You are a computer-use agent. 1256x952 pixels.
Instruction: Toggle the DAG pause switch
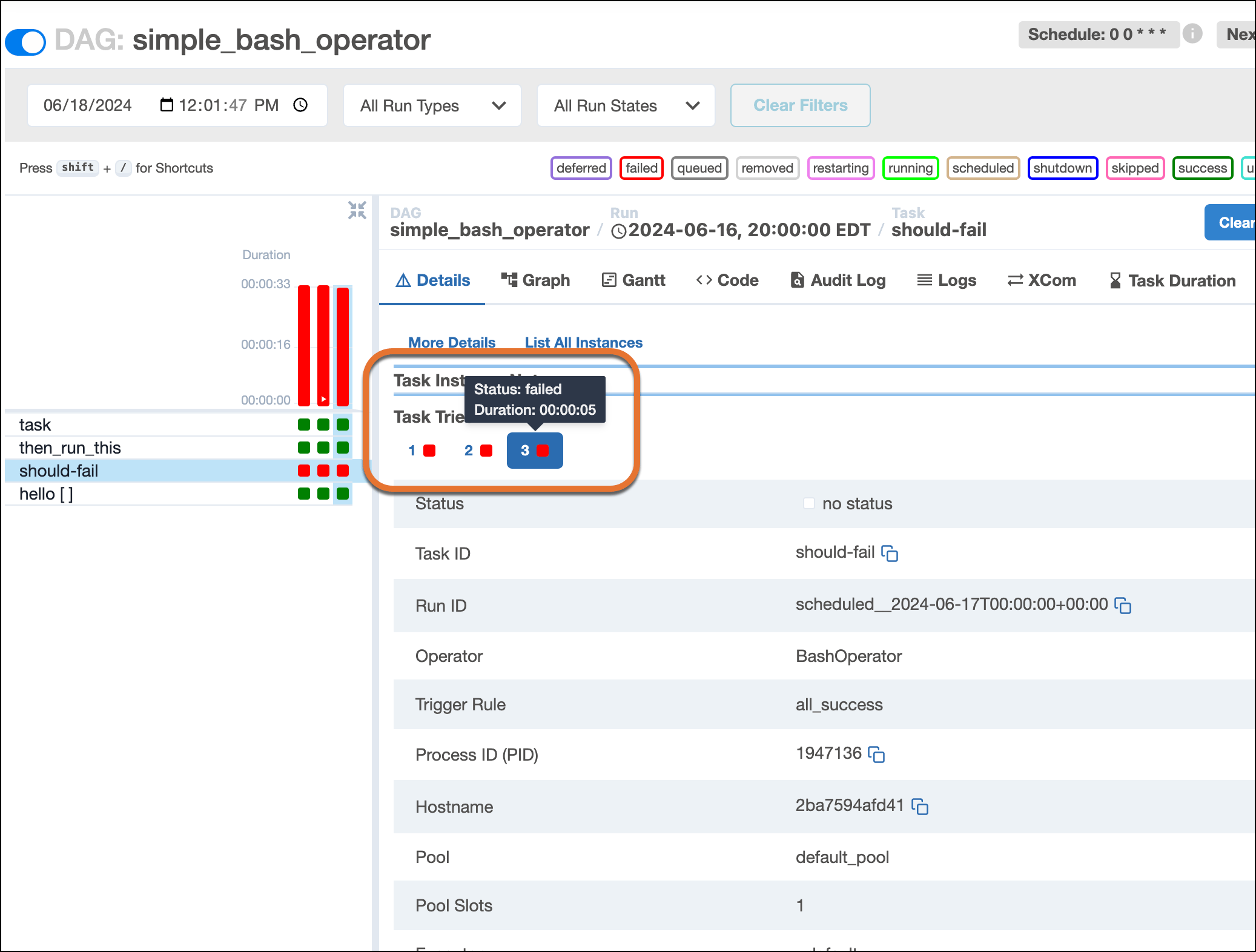pyautogui.click(x=25, y=42)
